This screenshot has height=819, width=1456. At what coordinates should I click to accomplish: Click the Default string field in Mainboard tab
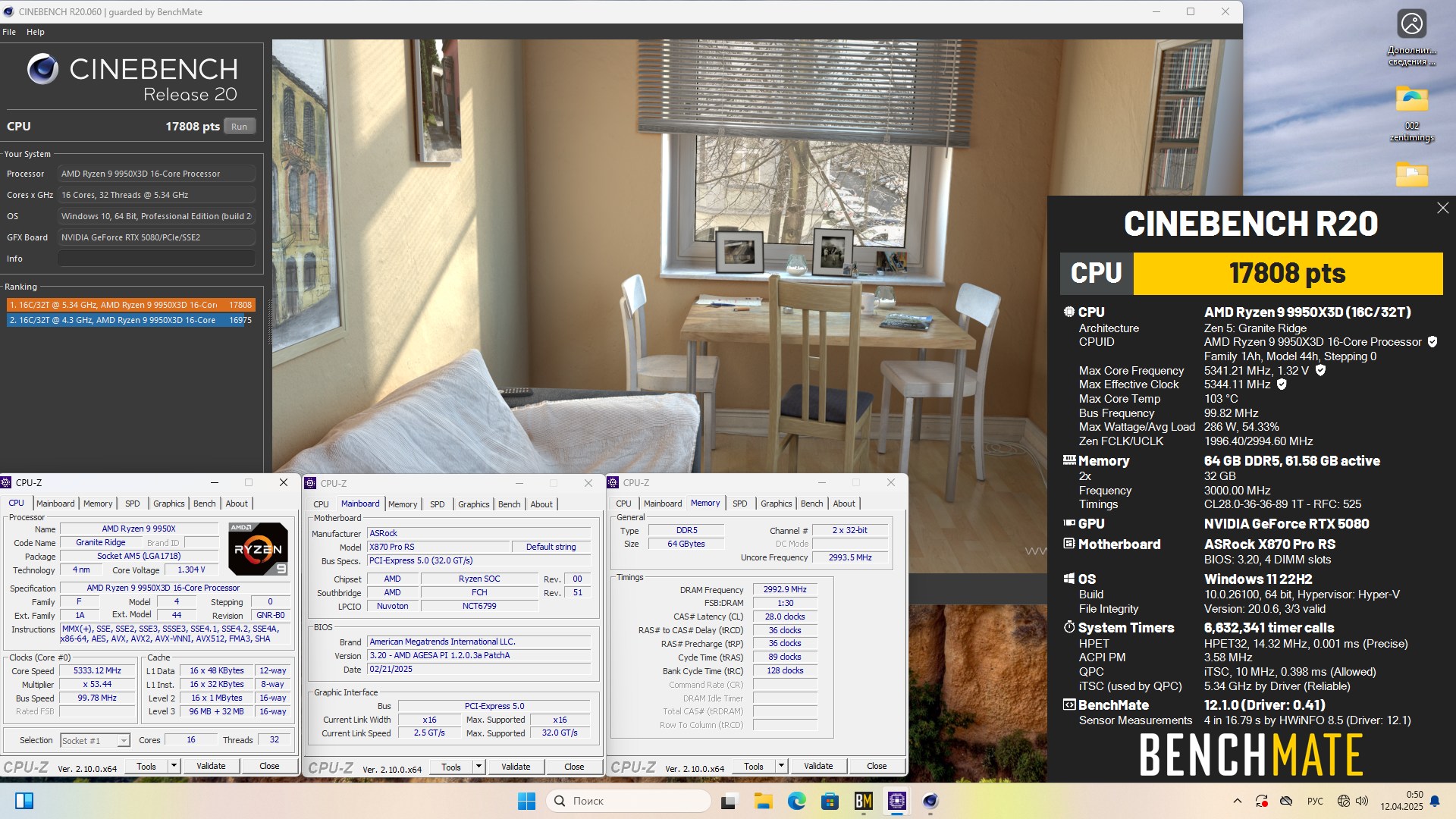coord(551,547)
